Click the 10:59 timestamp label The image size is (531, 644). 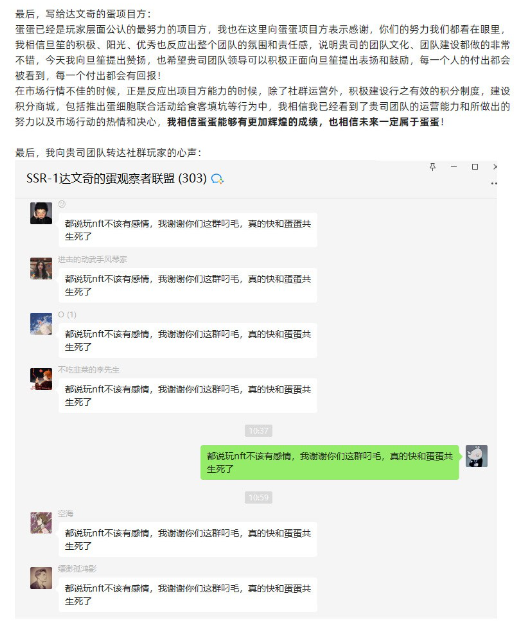(x=258, y=497)
